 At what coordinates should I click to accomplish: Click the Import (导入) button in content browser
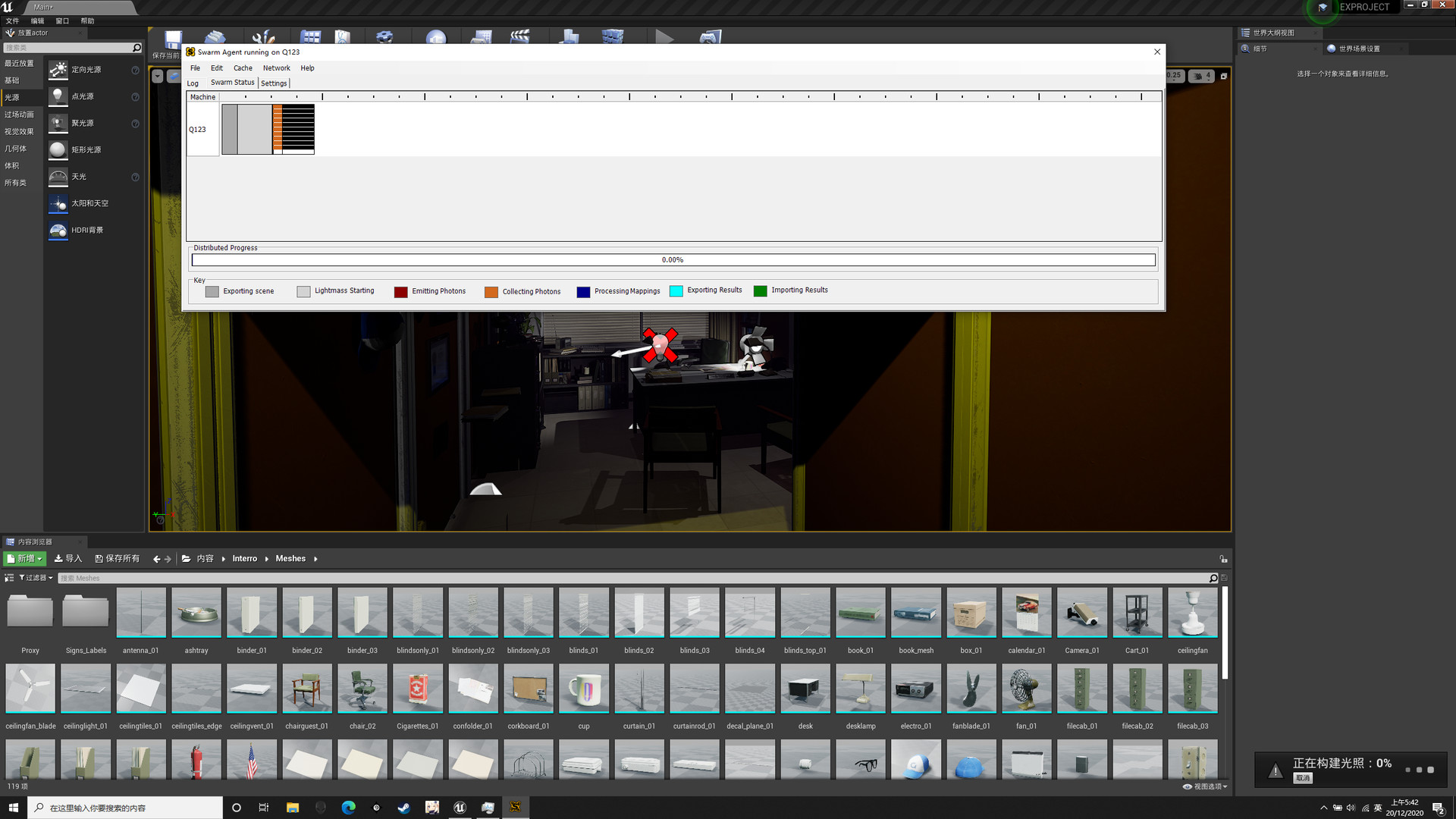pyautogui.click(x=67, y=559)
